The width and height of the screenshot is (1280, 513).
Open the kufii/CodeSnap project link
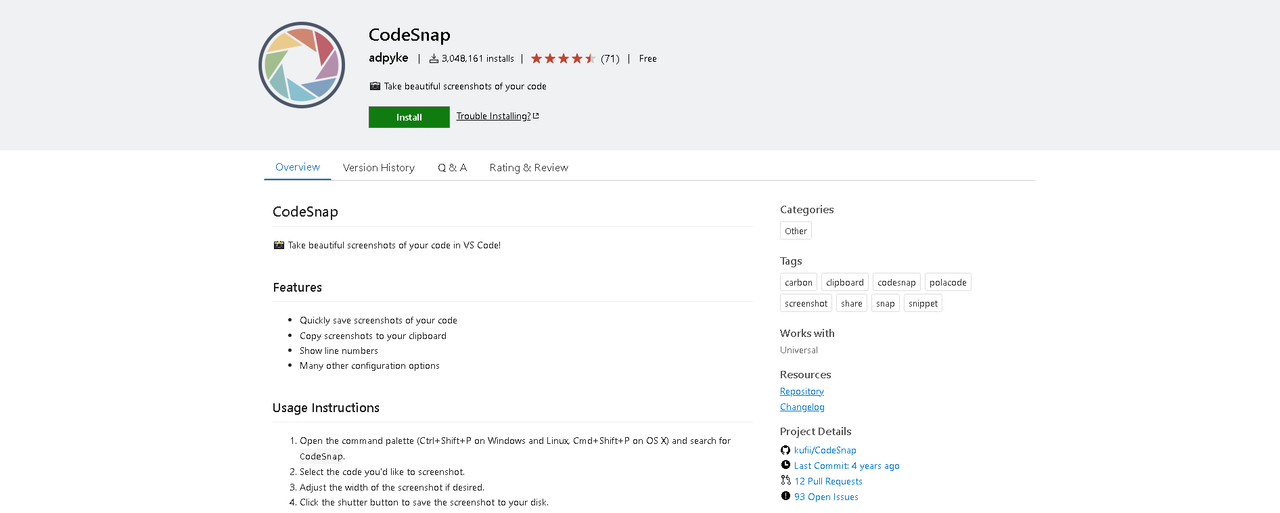pos(825,450)
